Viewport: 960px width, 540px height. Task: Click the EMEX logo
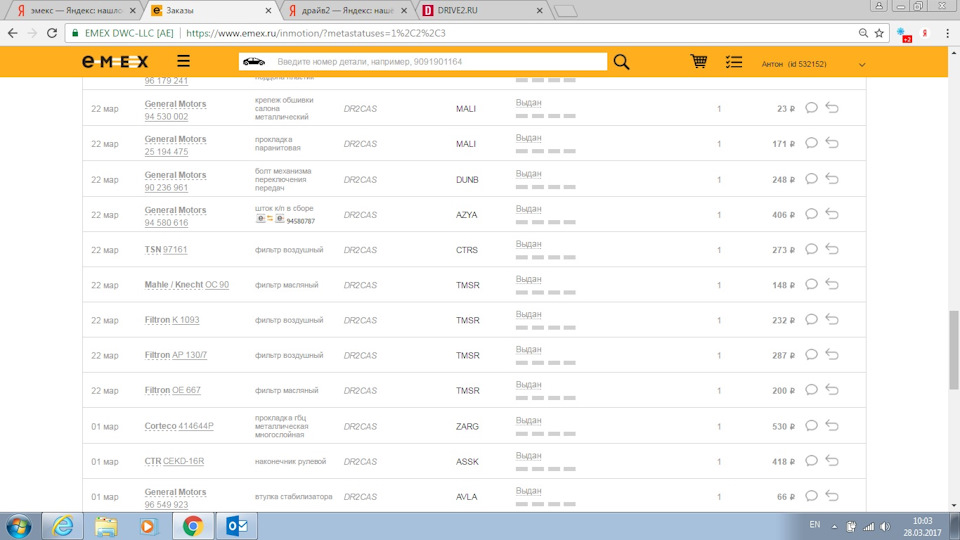pyautogui.click(x=115, y=62)
